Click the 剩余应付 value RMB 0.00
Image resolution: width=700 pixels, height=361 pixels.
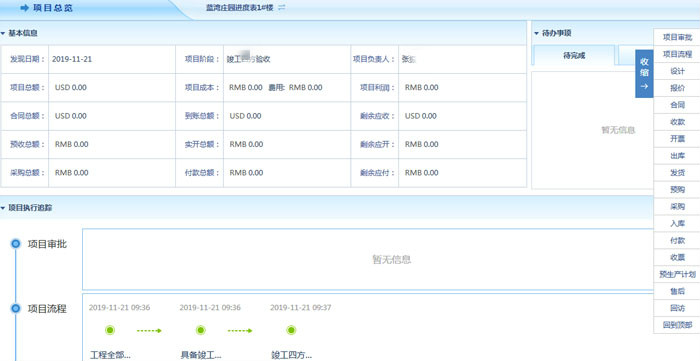pos(421,173)
